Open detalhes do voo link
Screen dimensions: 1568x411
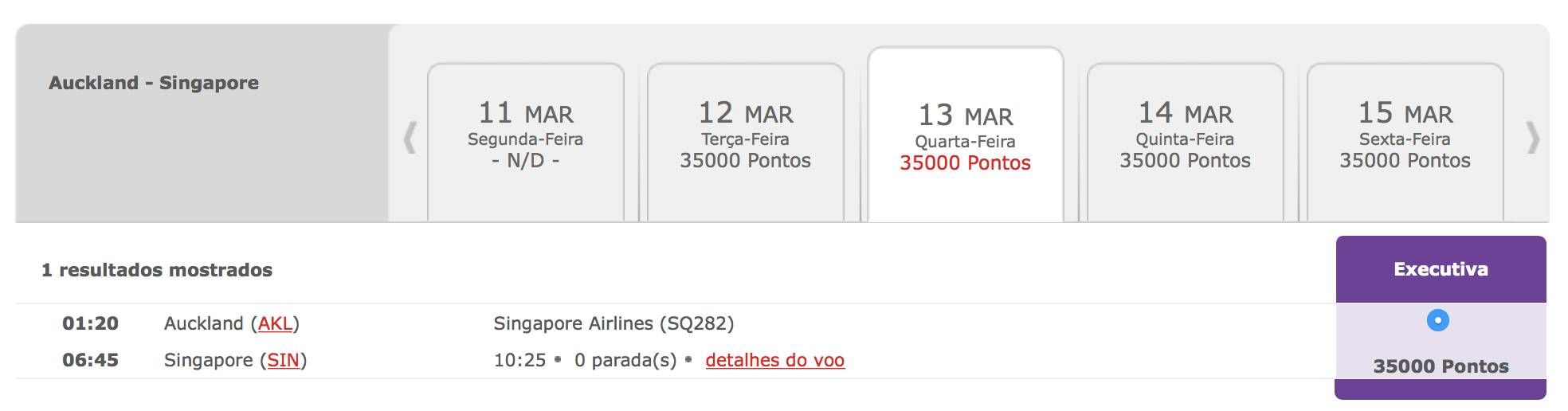[774, 360]
